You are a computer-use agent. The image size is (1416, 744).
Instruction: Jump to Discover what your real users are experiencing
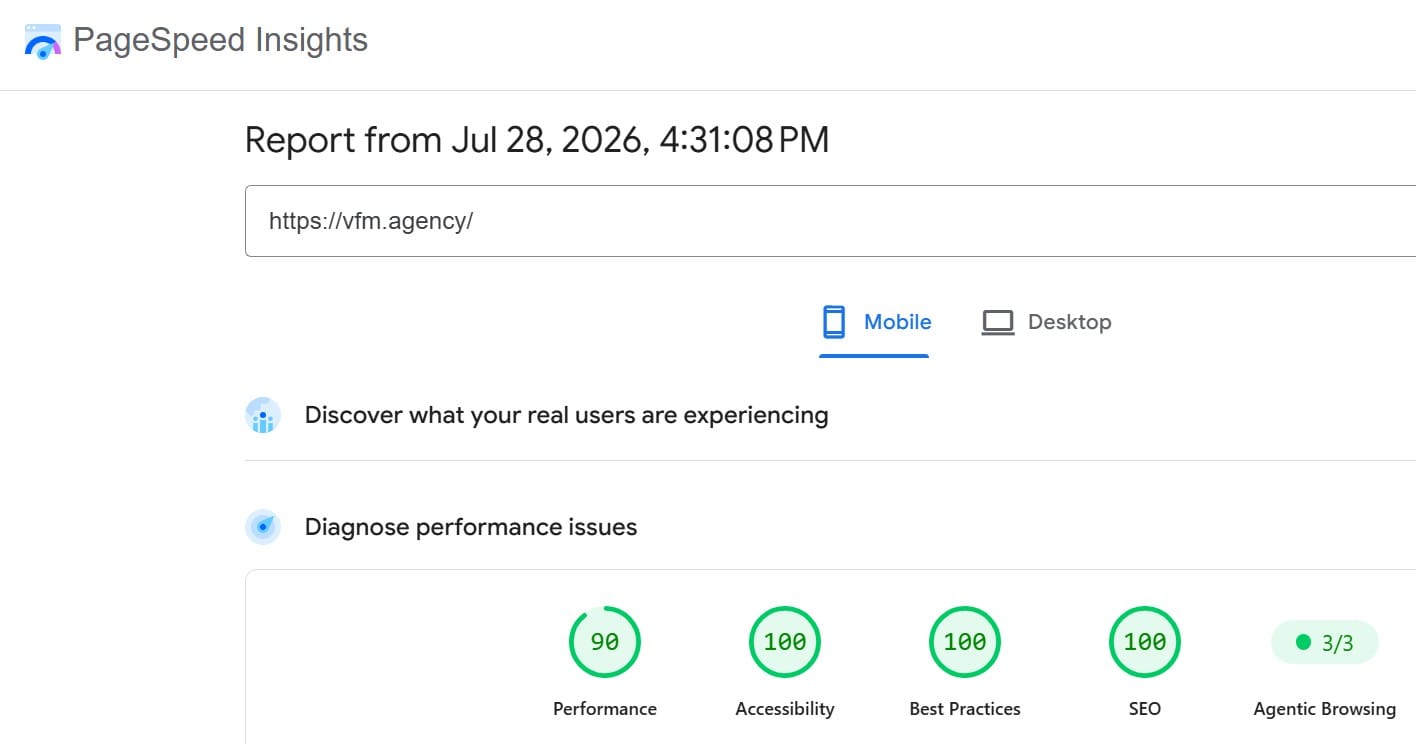tap(566, 415)
